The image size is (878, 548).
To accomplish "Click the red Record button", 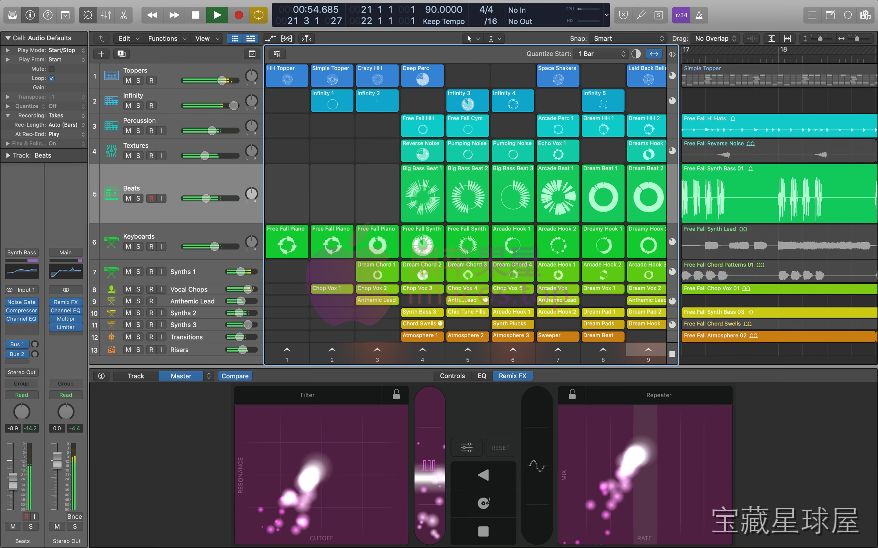I will click(x=239, y=15).
